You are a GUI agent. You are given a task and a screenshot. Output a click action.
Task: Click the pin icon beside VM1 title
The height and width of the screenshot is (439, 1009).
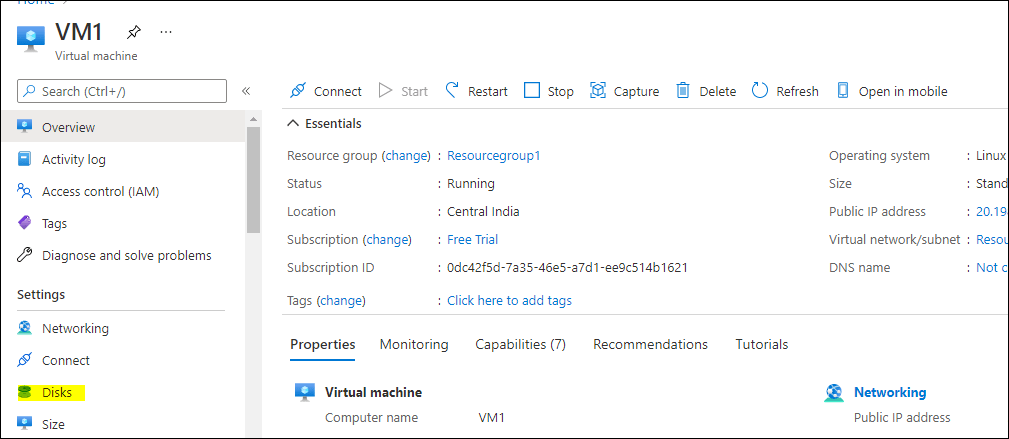133,32
